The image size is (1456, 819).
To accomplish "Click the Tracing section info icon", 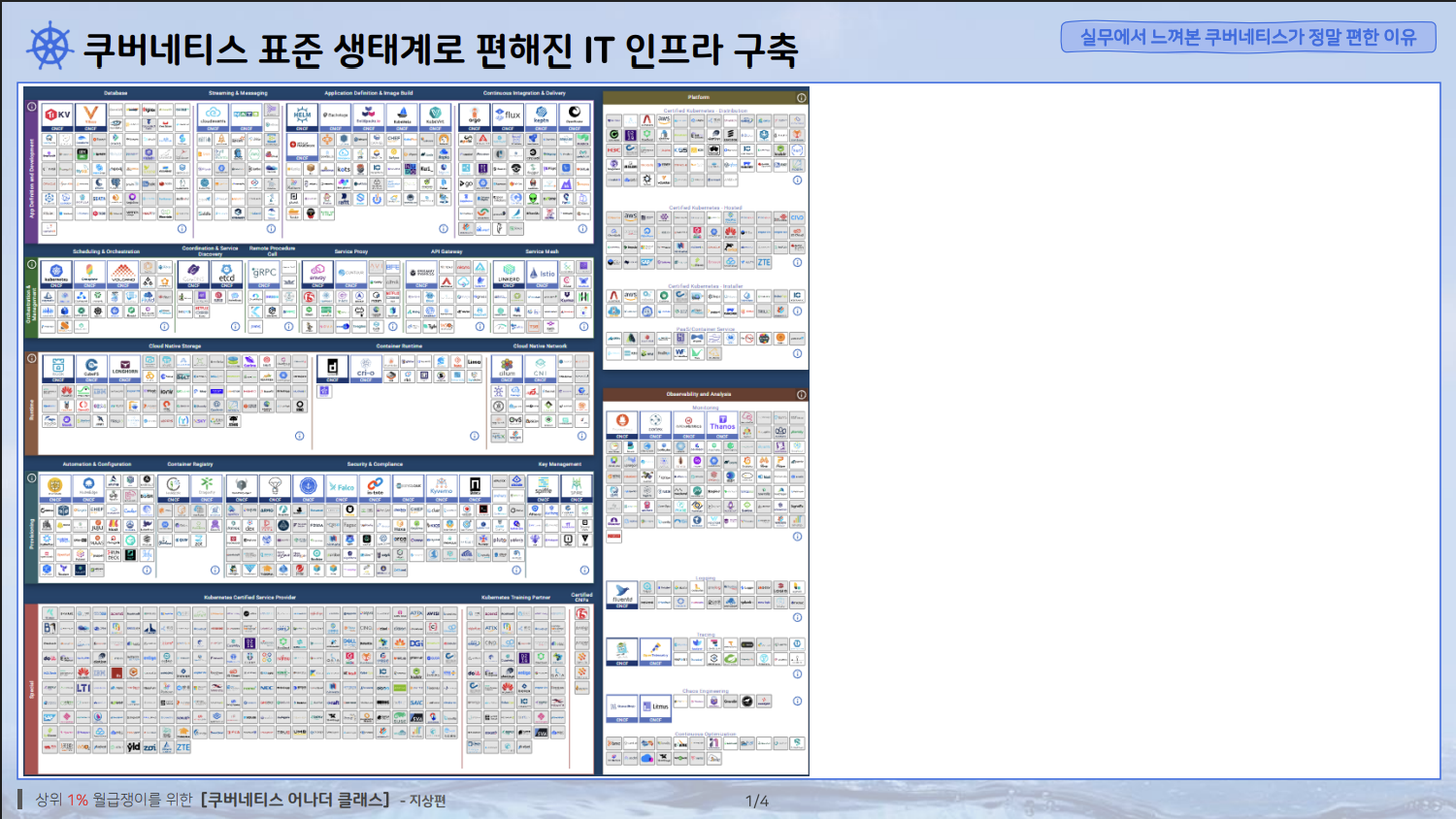I will point(797,673).
